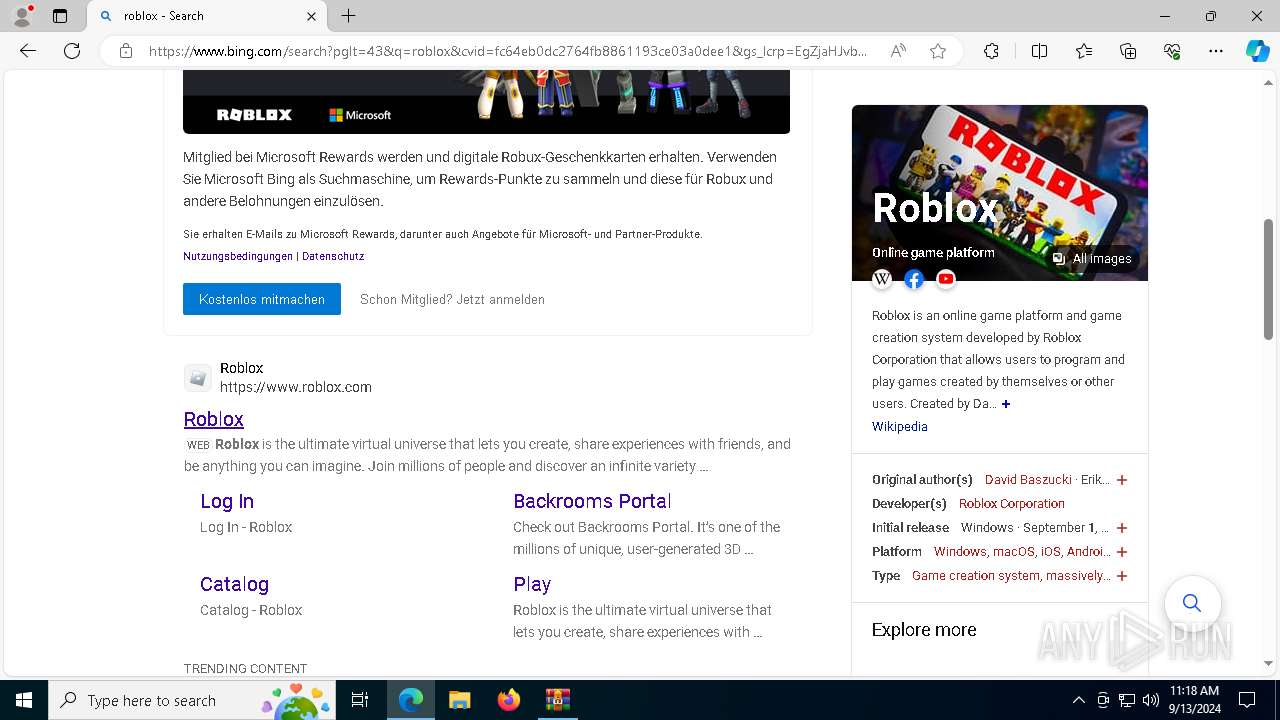The image size is (1280, 720).
Task: Show hidden tray icons chevron
Action: 1078,700
